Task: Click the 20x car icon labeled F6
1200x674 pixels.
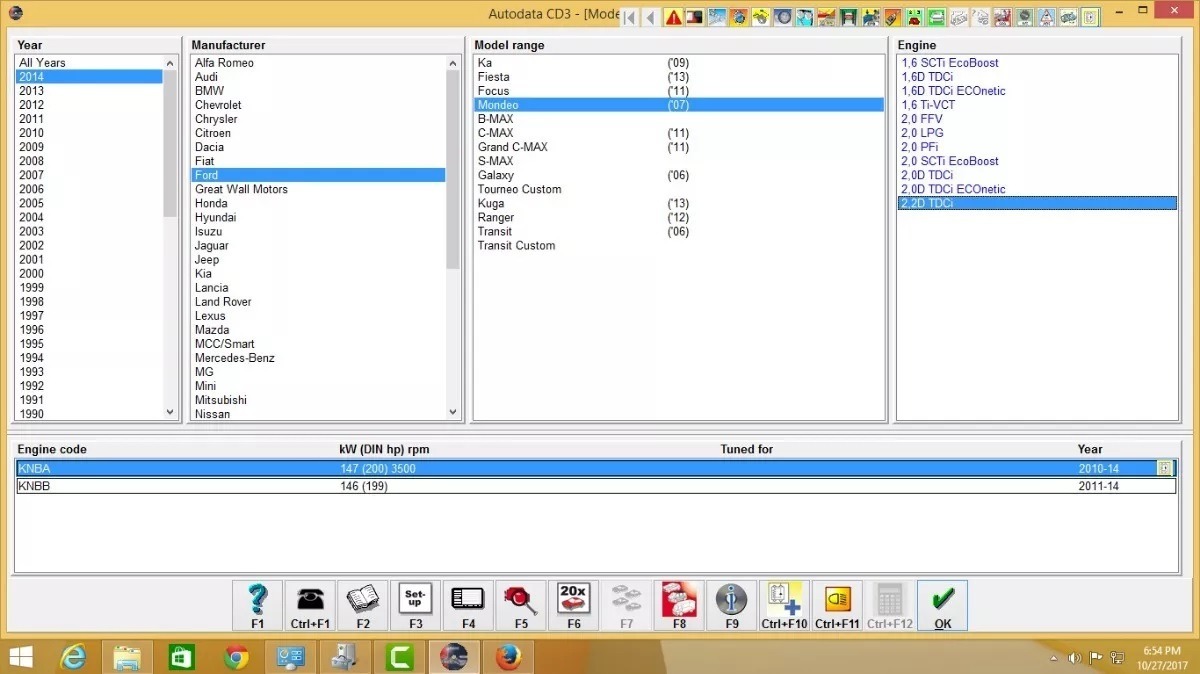Action: point(573,606)
